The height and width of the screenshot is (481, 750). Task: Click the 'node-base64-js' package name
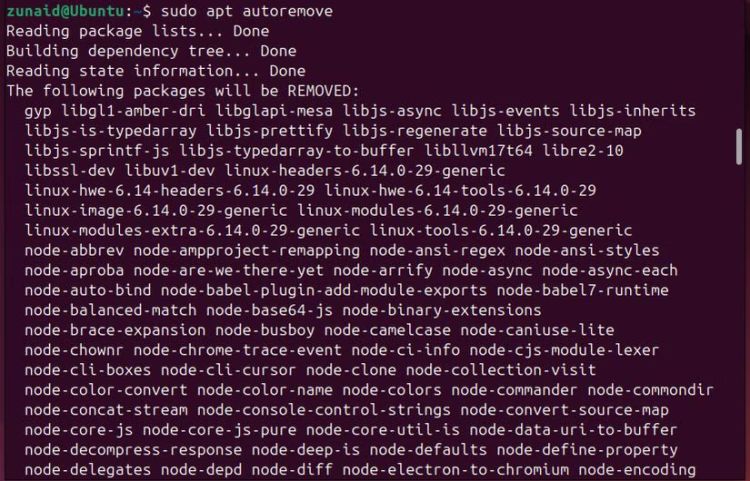[269, 310]
